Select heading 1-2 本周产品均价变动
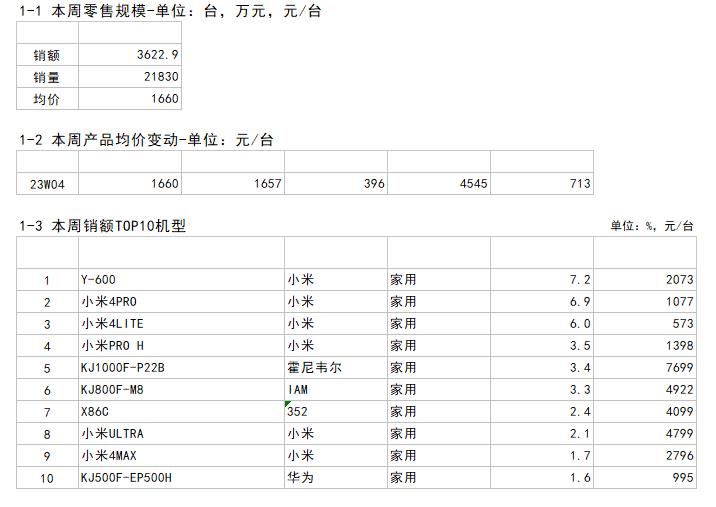Viewport: 716px width, 507px height. tap(147, 140)
